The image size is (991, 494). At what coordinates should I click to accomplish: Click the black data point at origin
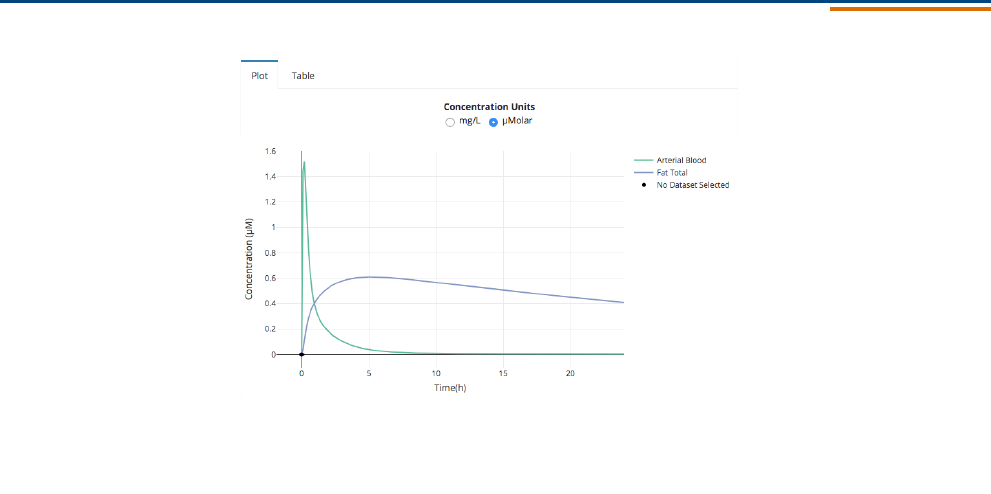click(x=302, y=354)
